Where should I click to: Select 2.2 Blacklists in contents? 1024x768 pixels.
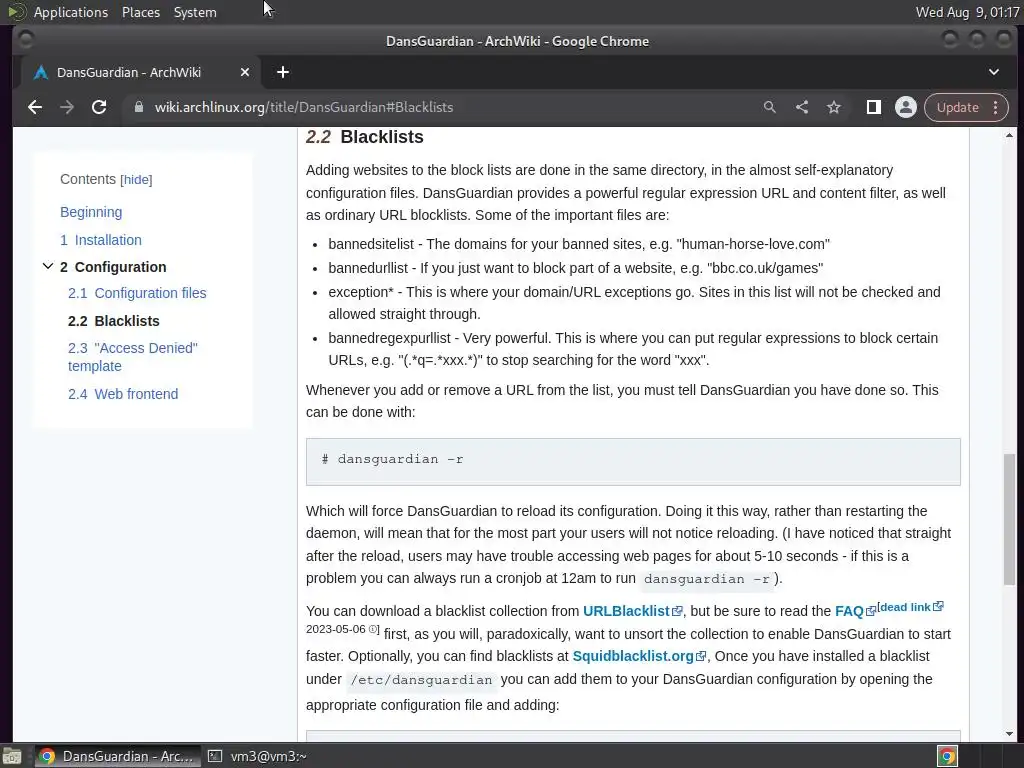pyautogui.click(x=114, y=321)
